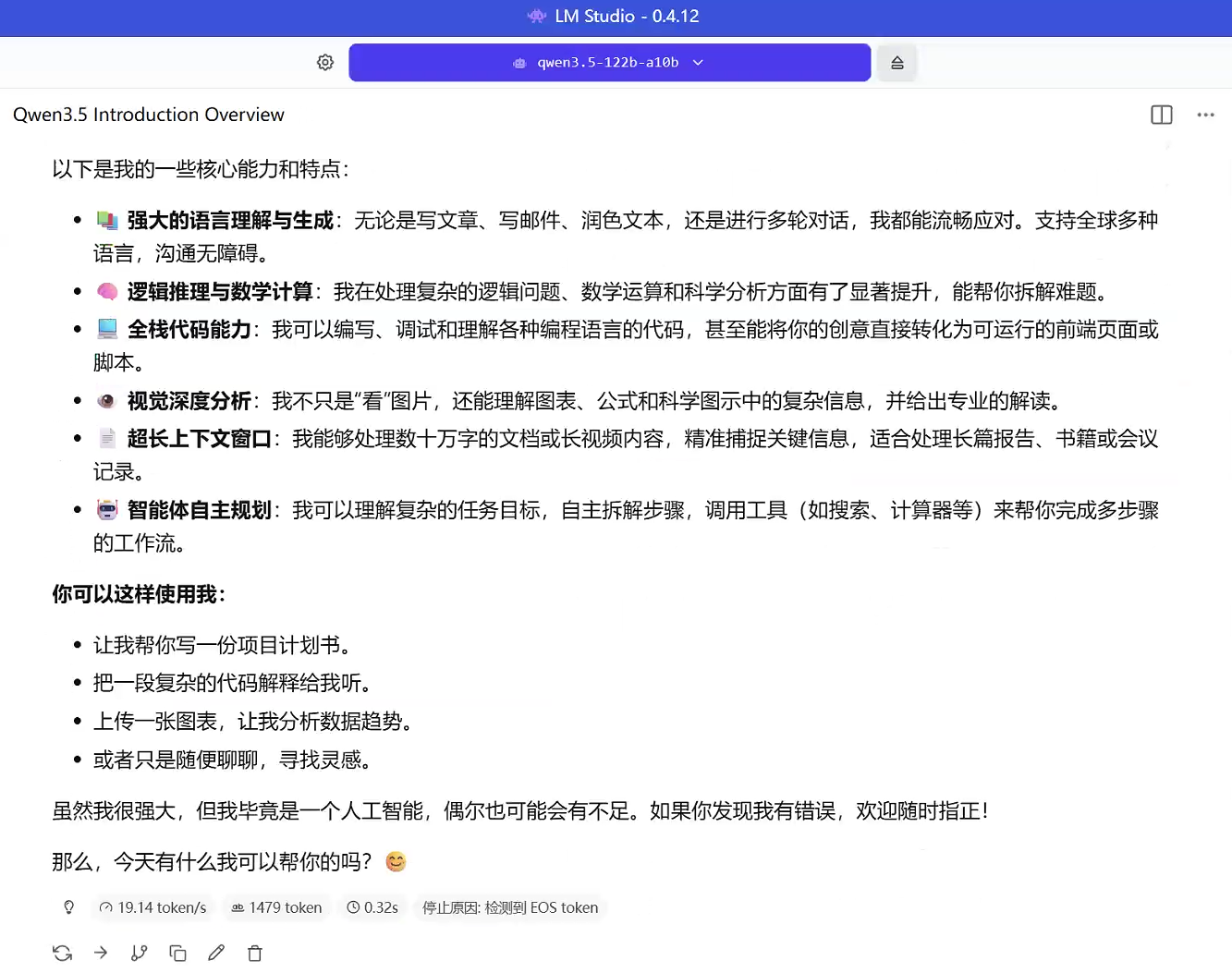Open the chat options ellipsis menu

pyautogui.click(x=1205, y=115)
